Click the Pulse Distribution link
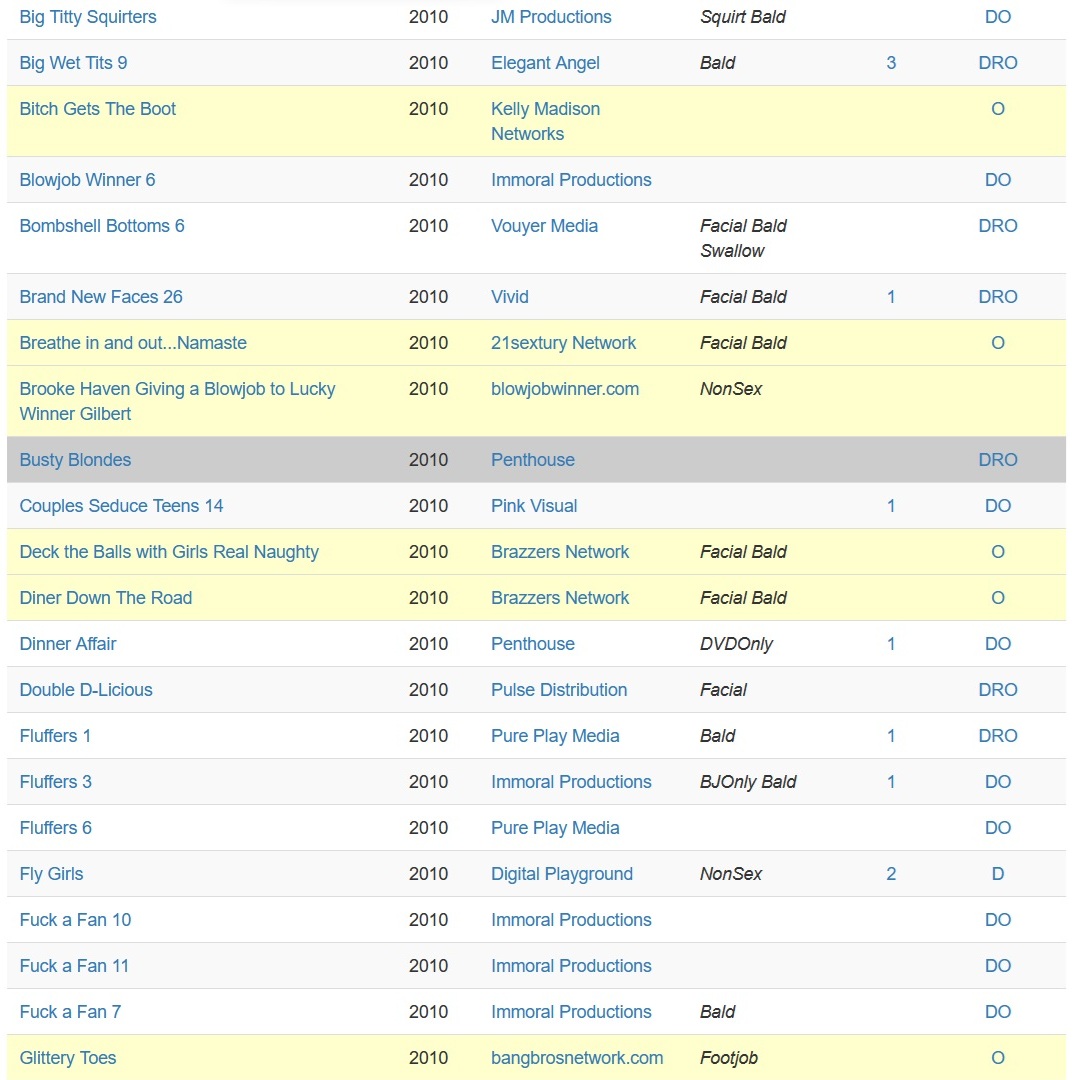Screen dimensions: 1080x1080 pos(559,690)
